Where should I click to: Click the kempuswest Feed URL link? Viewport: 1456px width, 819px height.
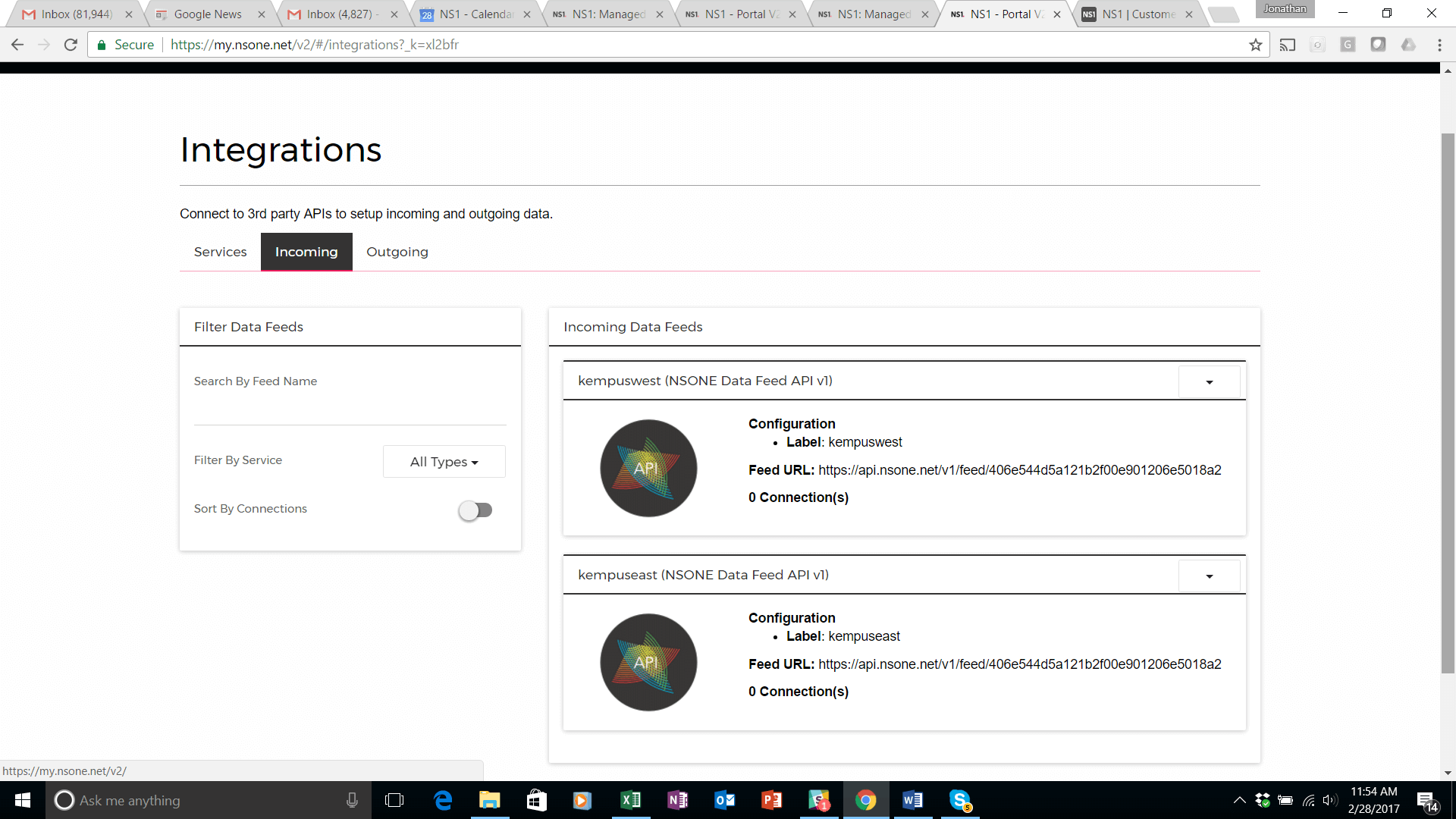(1019, 470)
